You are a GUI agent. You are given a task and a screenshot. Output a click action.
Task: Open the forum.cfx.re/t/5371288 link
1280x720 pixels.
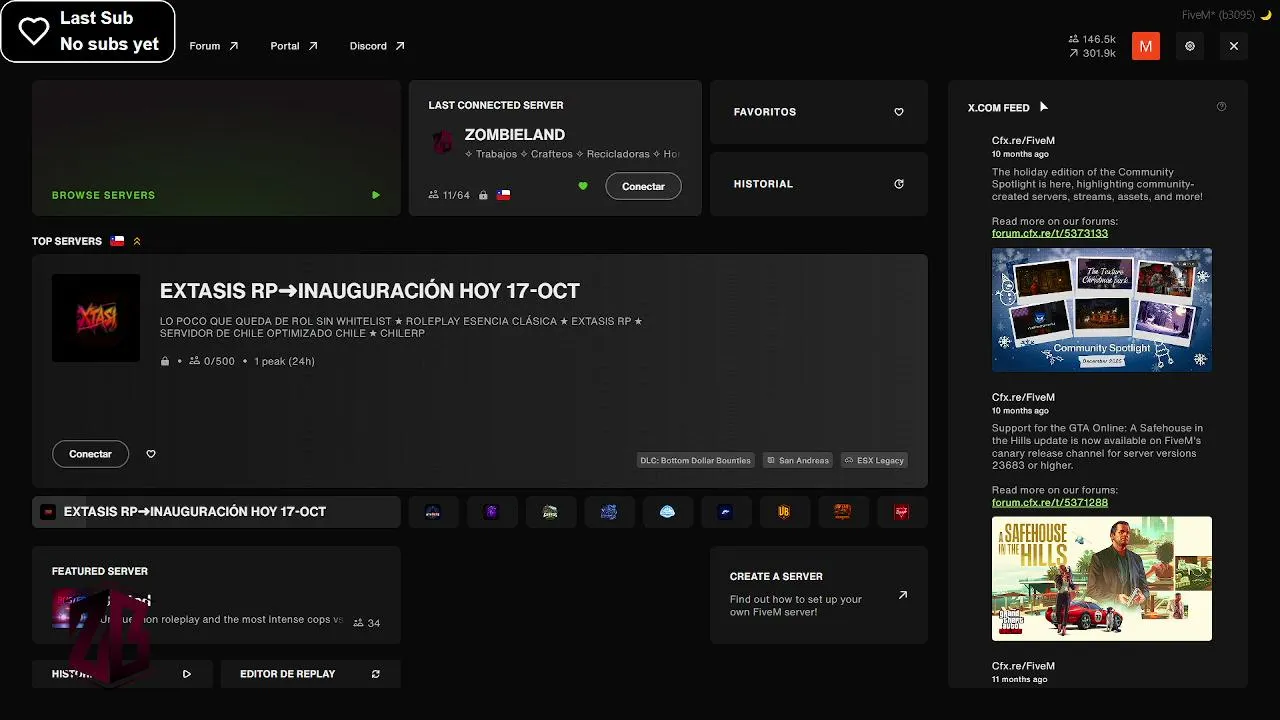point(1050,502)
